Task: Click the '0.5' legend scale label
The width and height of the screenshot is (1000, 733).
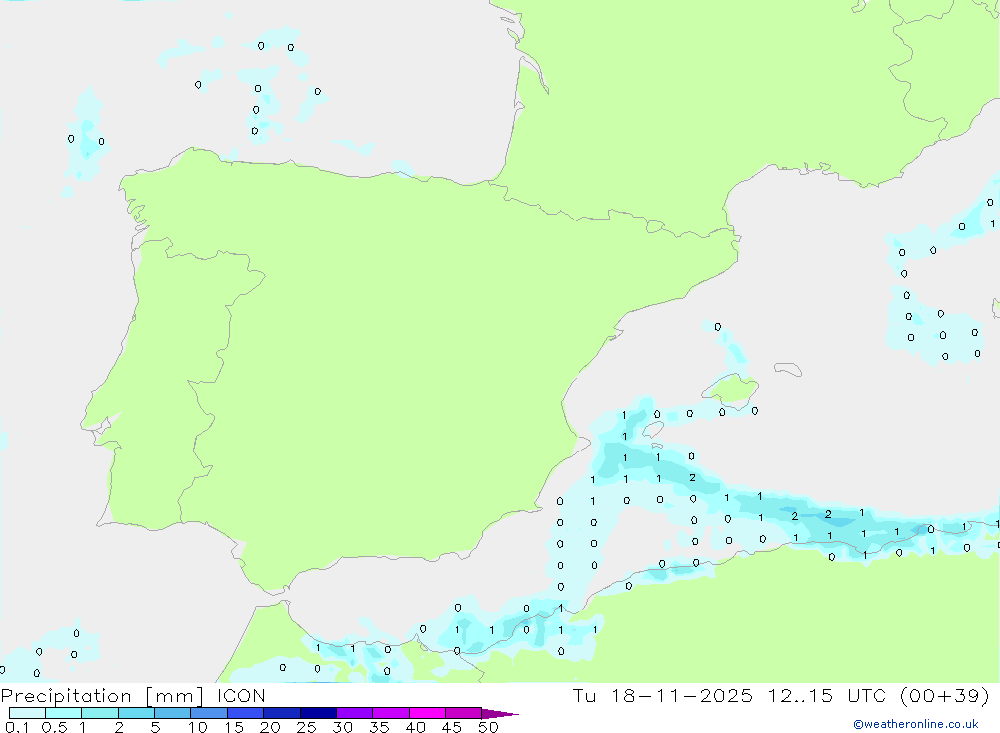Action: (x=54, y=727)
